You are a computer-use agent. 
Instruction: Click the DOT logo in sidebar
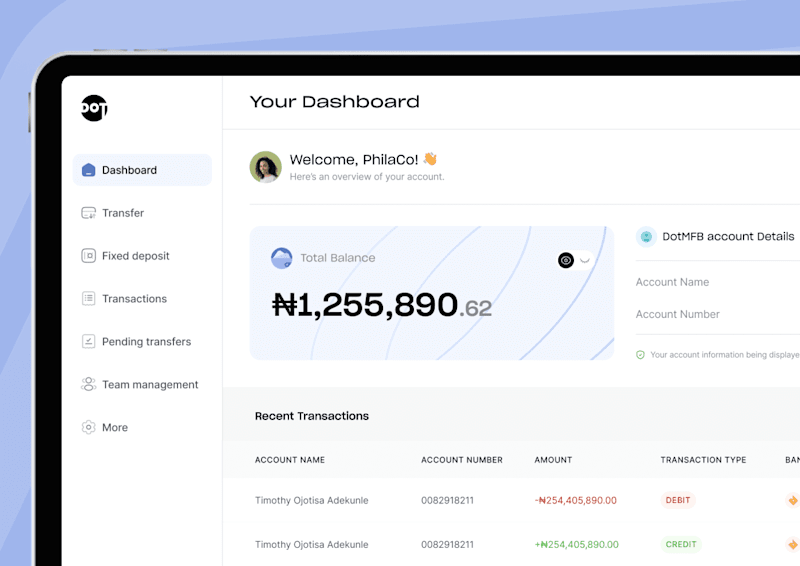point(94,108)
